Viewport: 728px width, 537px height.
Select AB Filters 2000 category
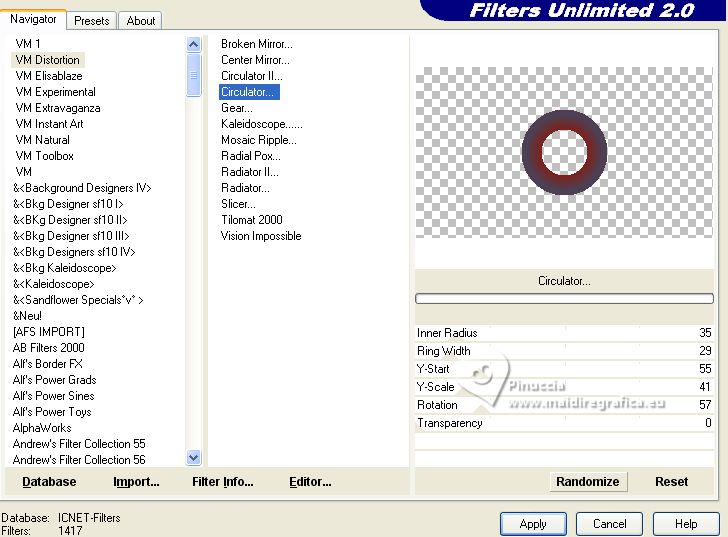click(x=49, y=348)
